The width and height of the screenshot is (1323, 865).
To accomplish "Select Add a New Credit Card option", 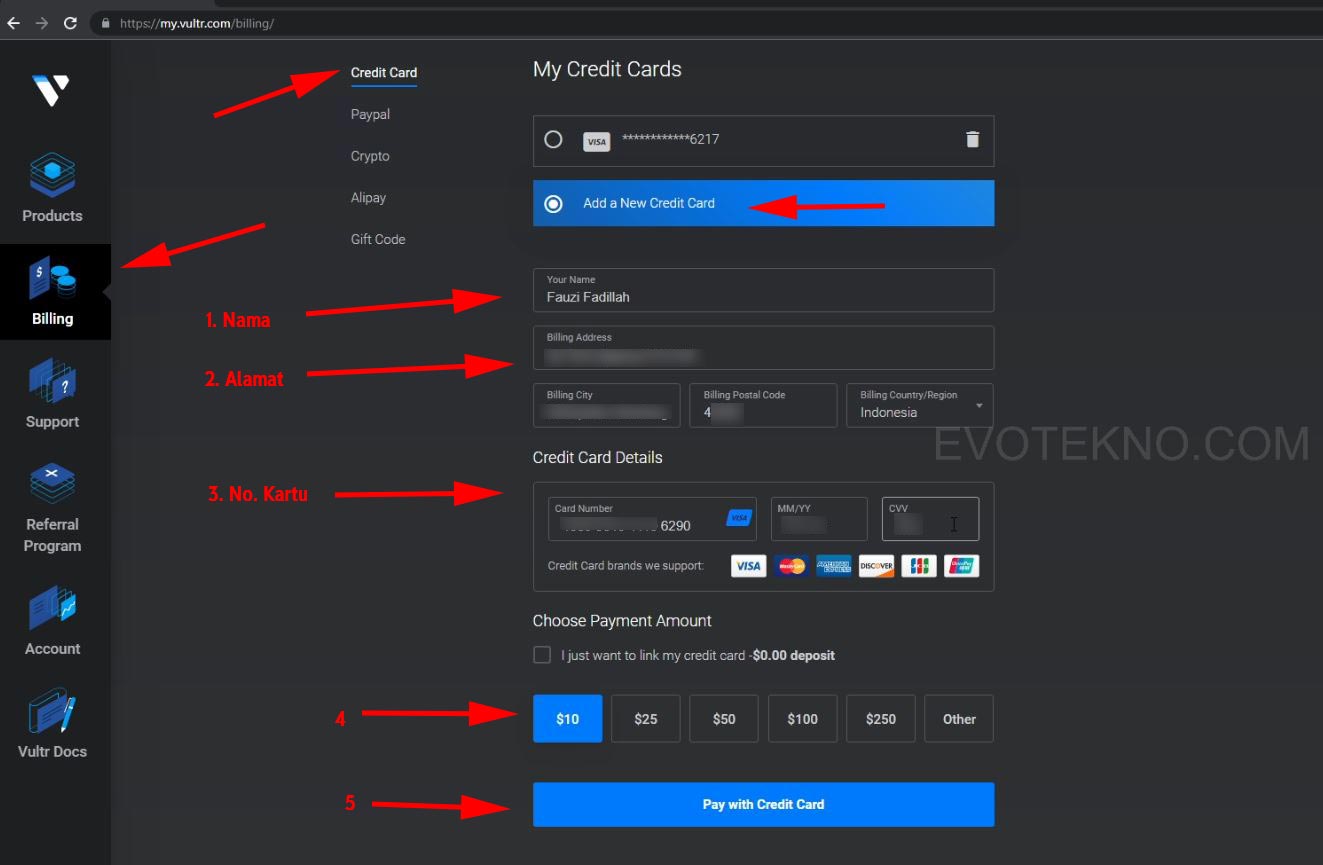I will coord(553,204).
